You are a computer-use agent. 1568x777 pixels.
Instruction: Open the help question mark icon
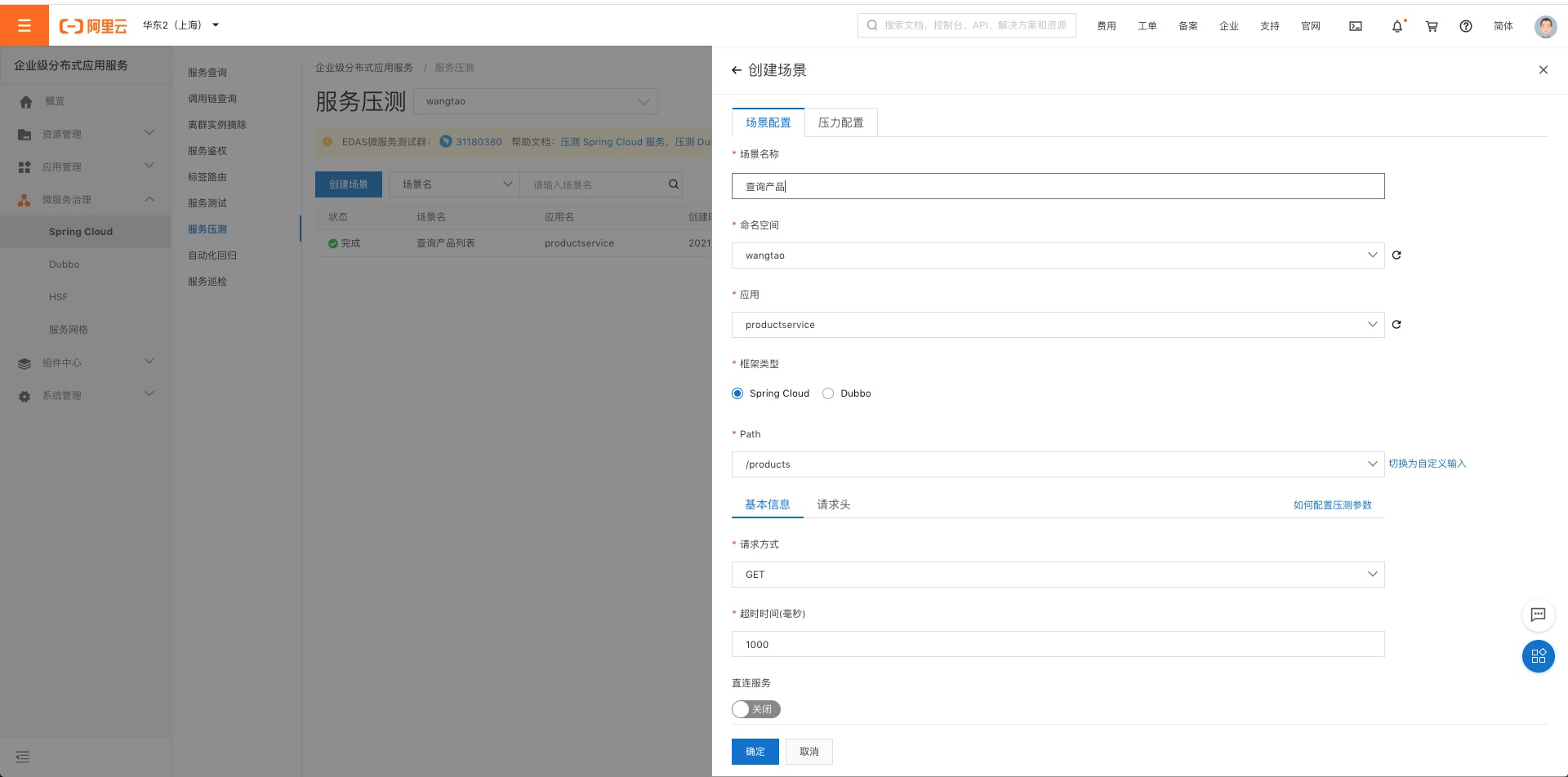[1466, 26]
